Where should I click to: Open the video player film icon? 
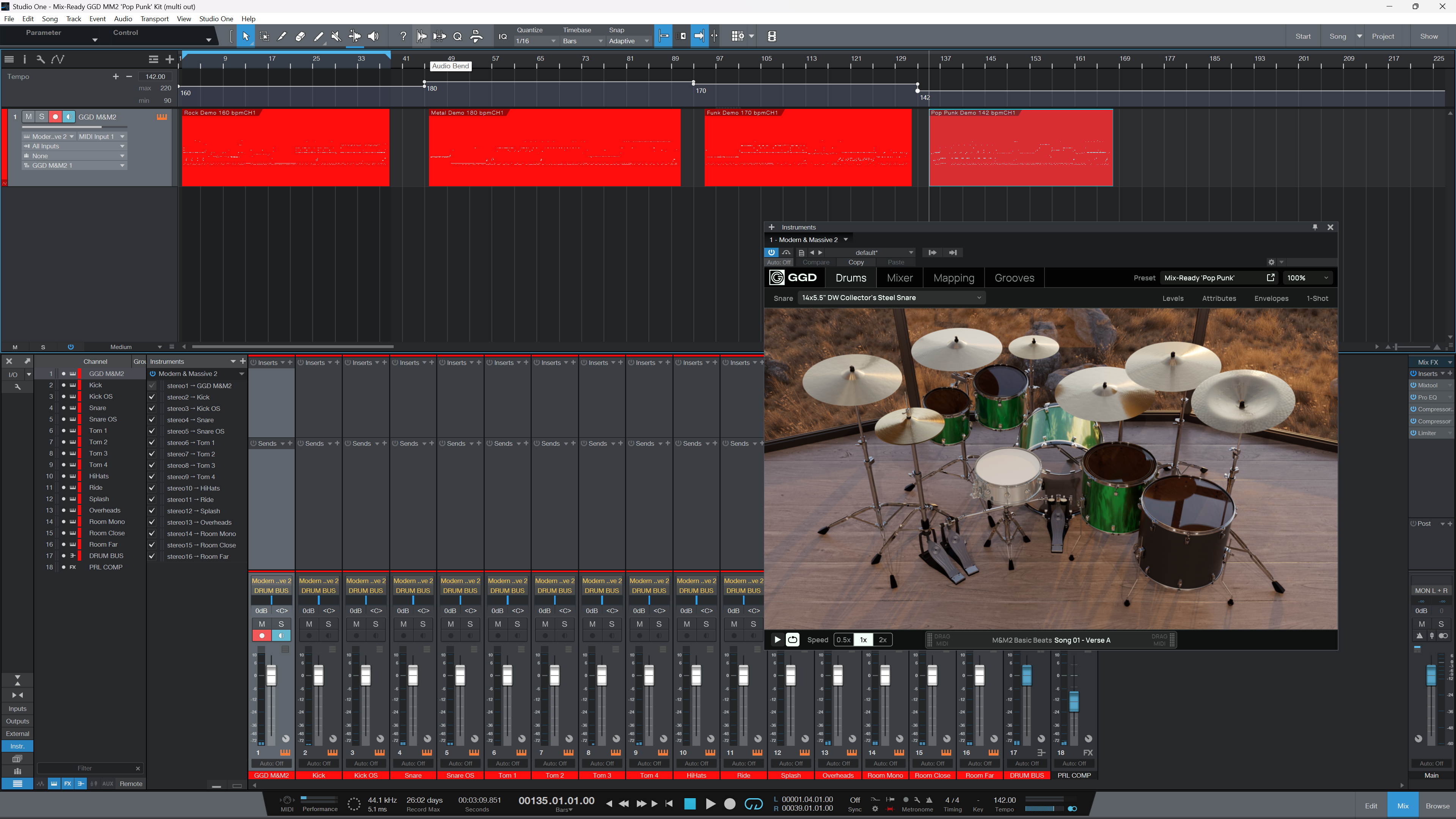pyautogui.click(x=771, y=36)
